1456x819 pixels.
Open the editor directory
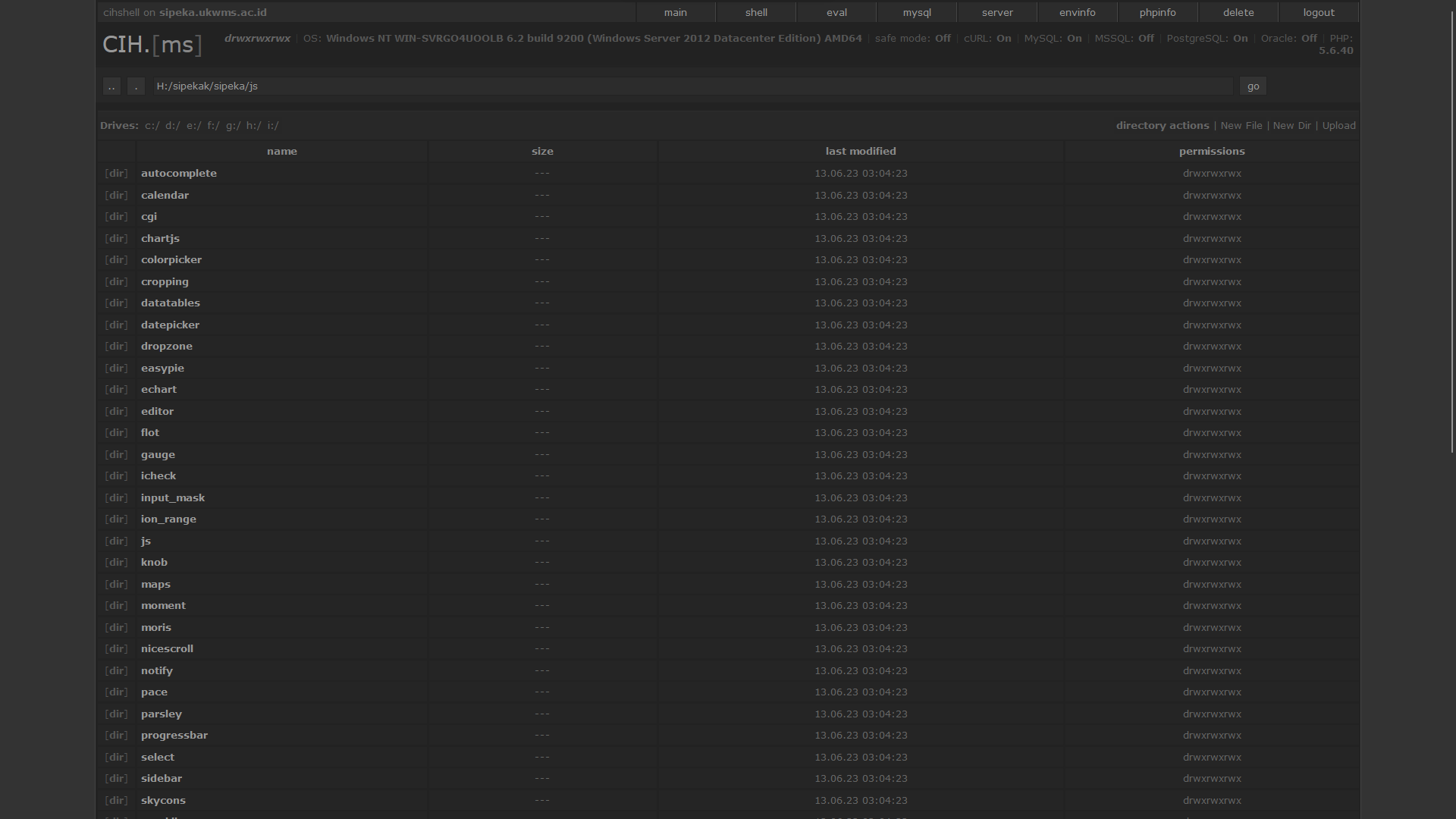(157, 412)
